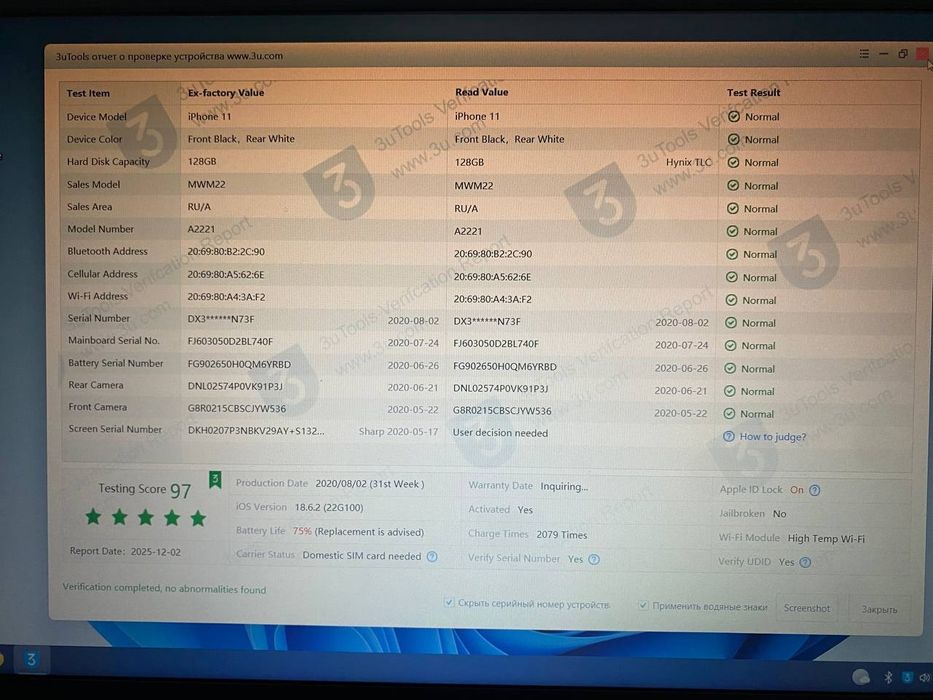Click the 'Test Item' column header
Screen dimensions: 933x700
click(88, 93)
